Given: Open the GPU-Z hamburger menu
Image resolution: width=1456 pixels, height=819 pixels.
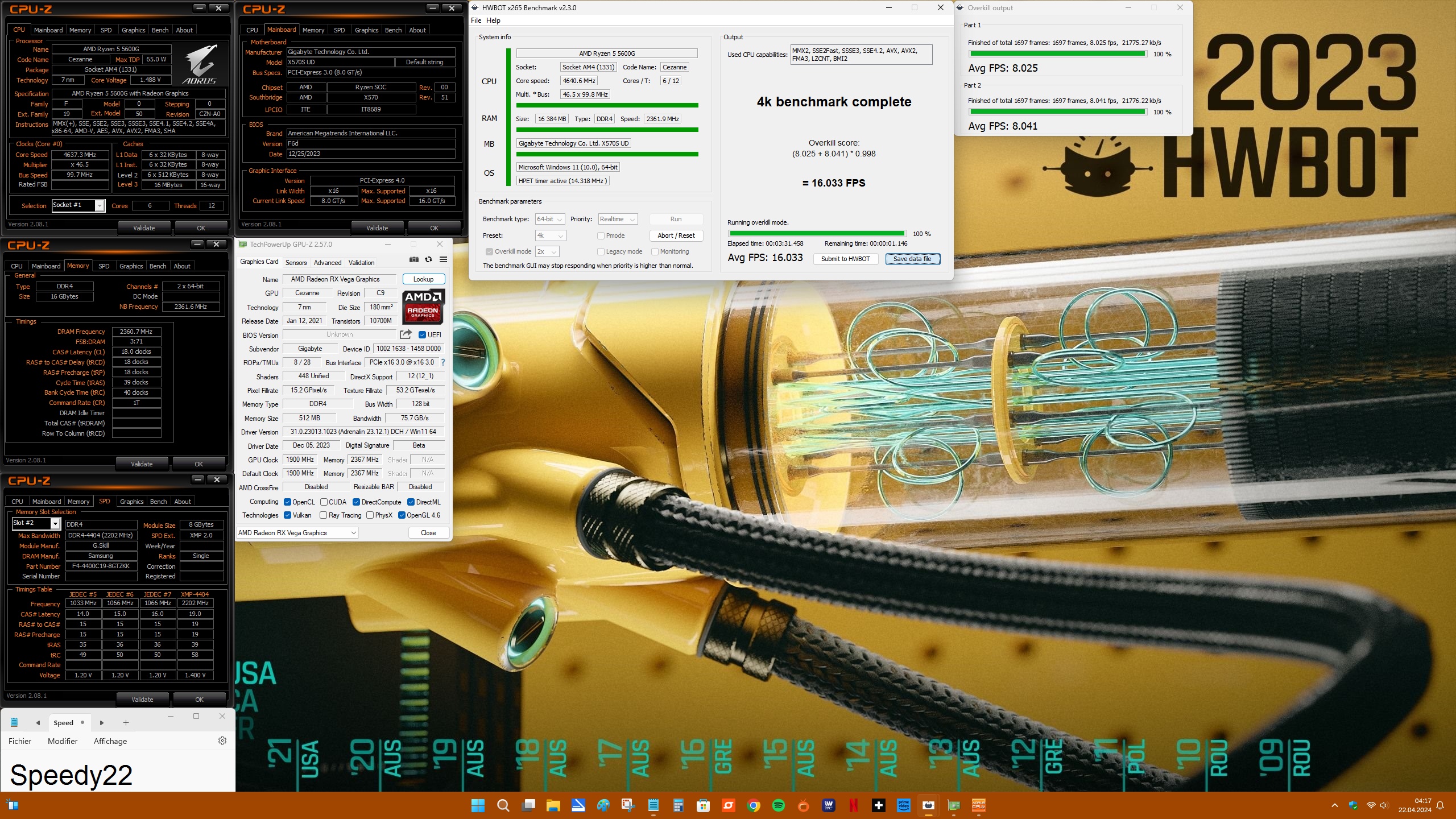Looking at the screenshot, I should [x=443, y=259].
